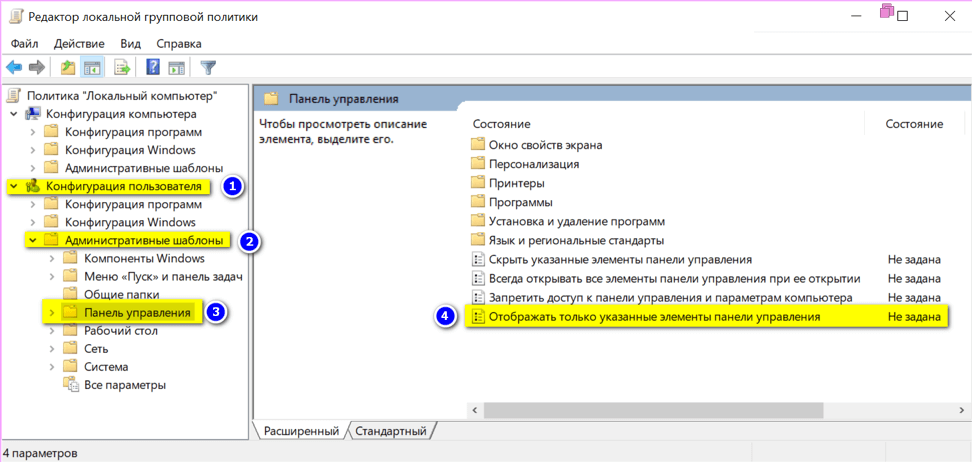The height and width of the screenshot is (462, 972).
Task: Select policy Скрыть указанные элементы панели управления
Action: [620, 260]
